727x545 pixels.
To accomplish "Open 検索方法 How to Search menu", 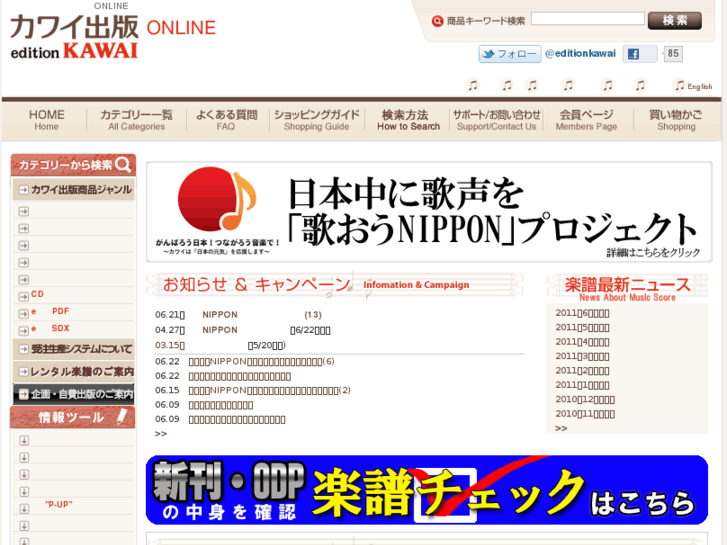I will tap(408, 120).
